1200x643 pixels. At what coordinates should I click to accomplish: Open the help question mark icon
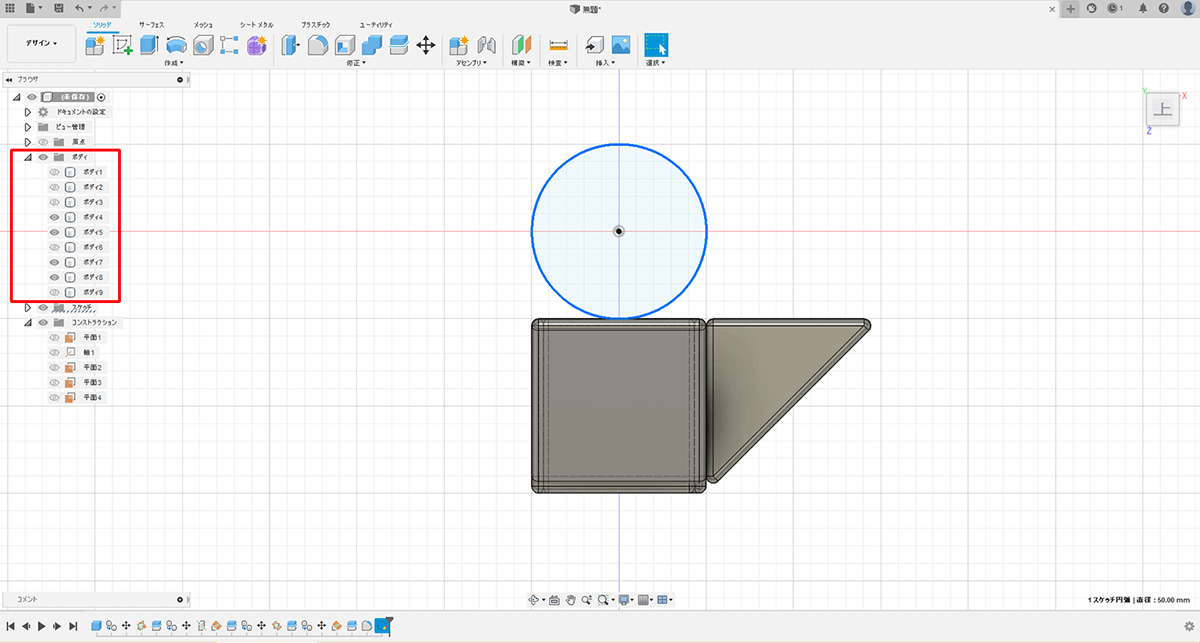coord(1163,8)
